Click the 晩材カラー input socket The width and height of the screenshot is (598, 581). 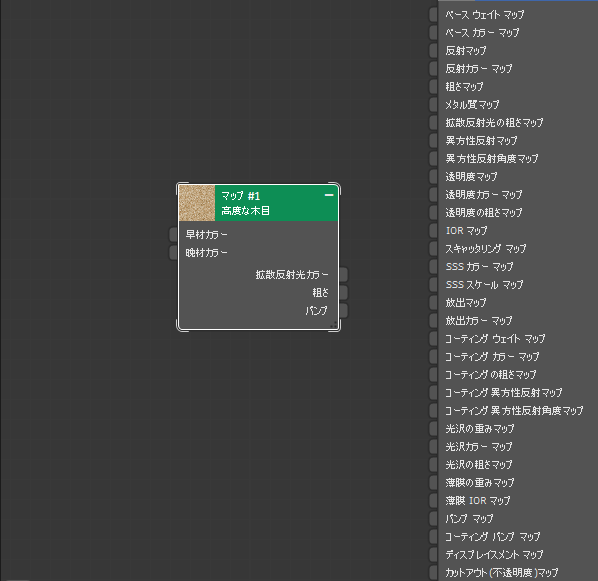pos(174,253)
